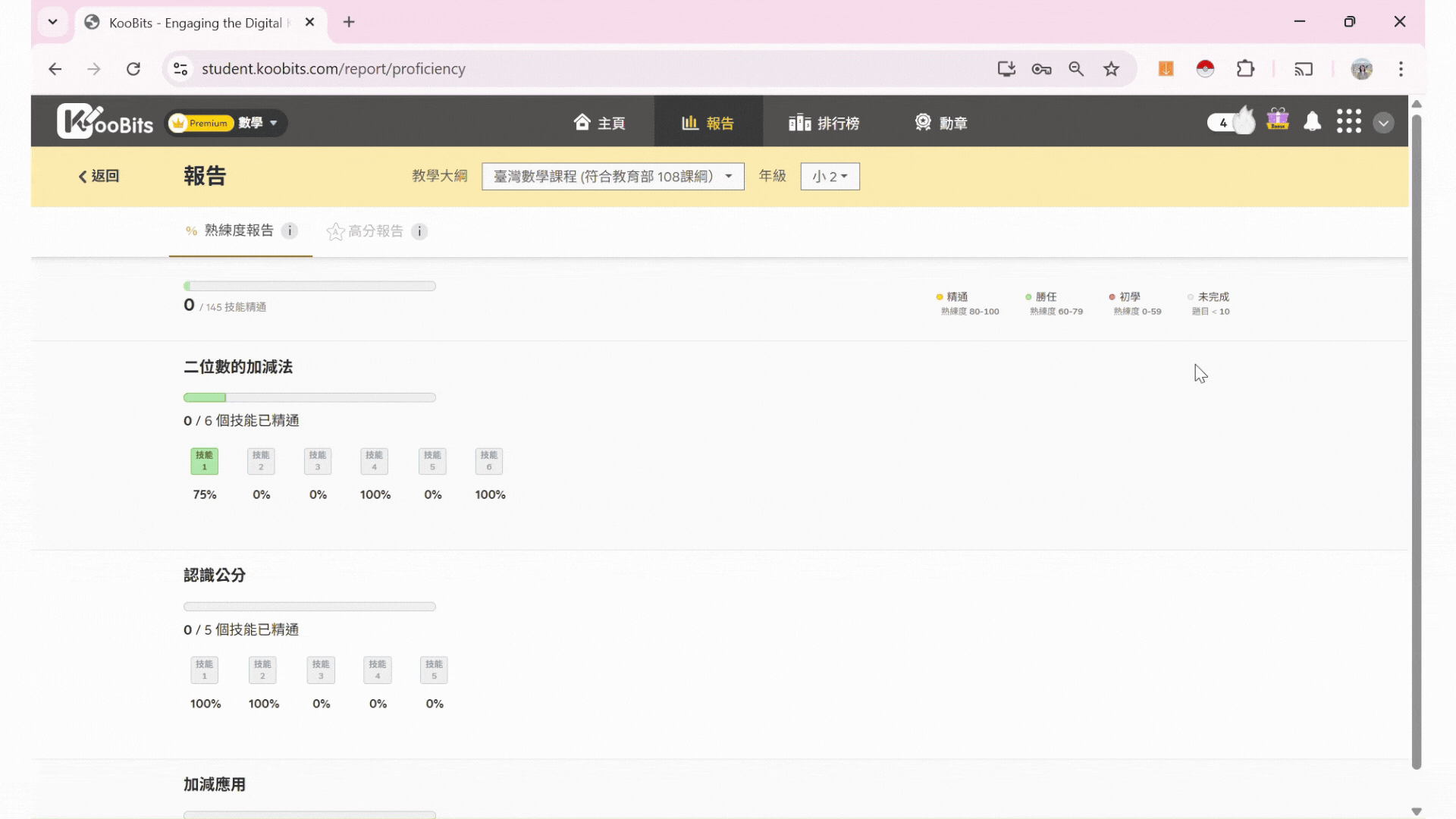The width and height of the screenshot is (1456, 819).
Task: Click the overall 145-skill mastery progress bar
Action: 309,286
